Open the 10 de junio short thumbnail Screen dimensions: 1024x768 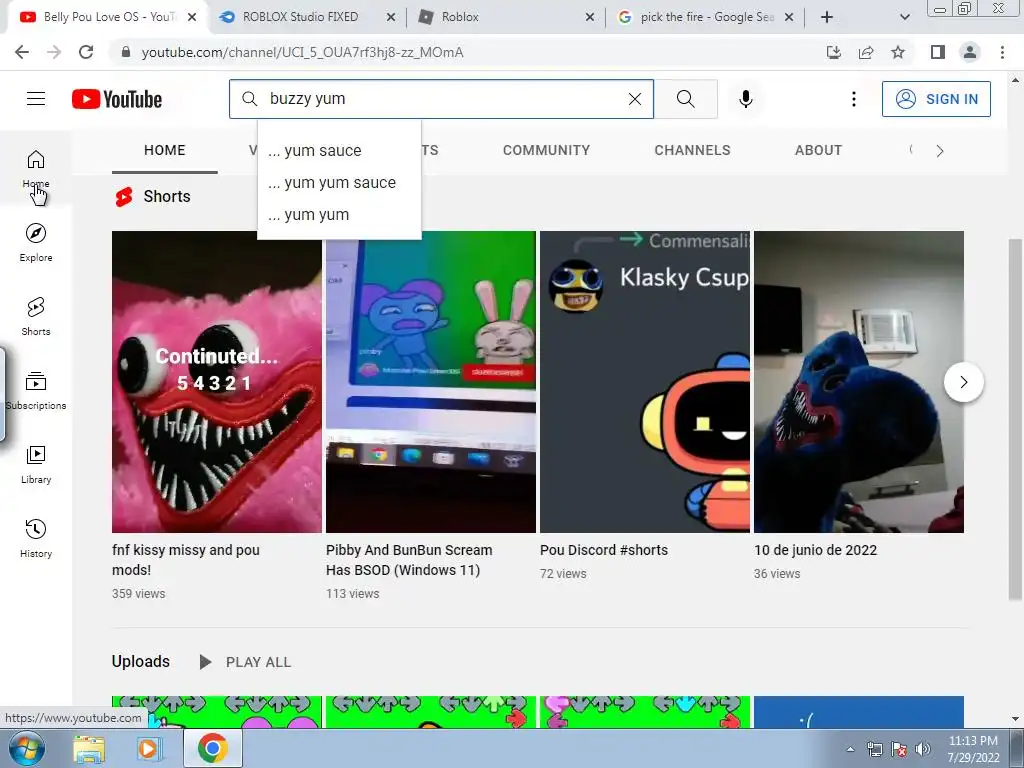859,382
